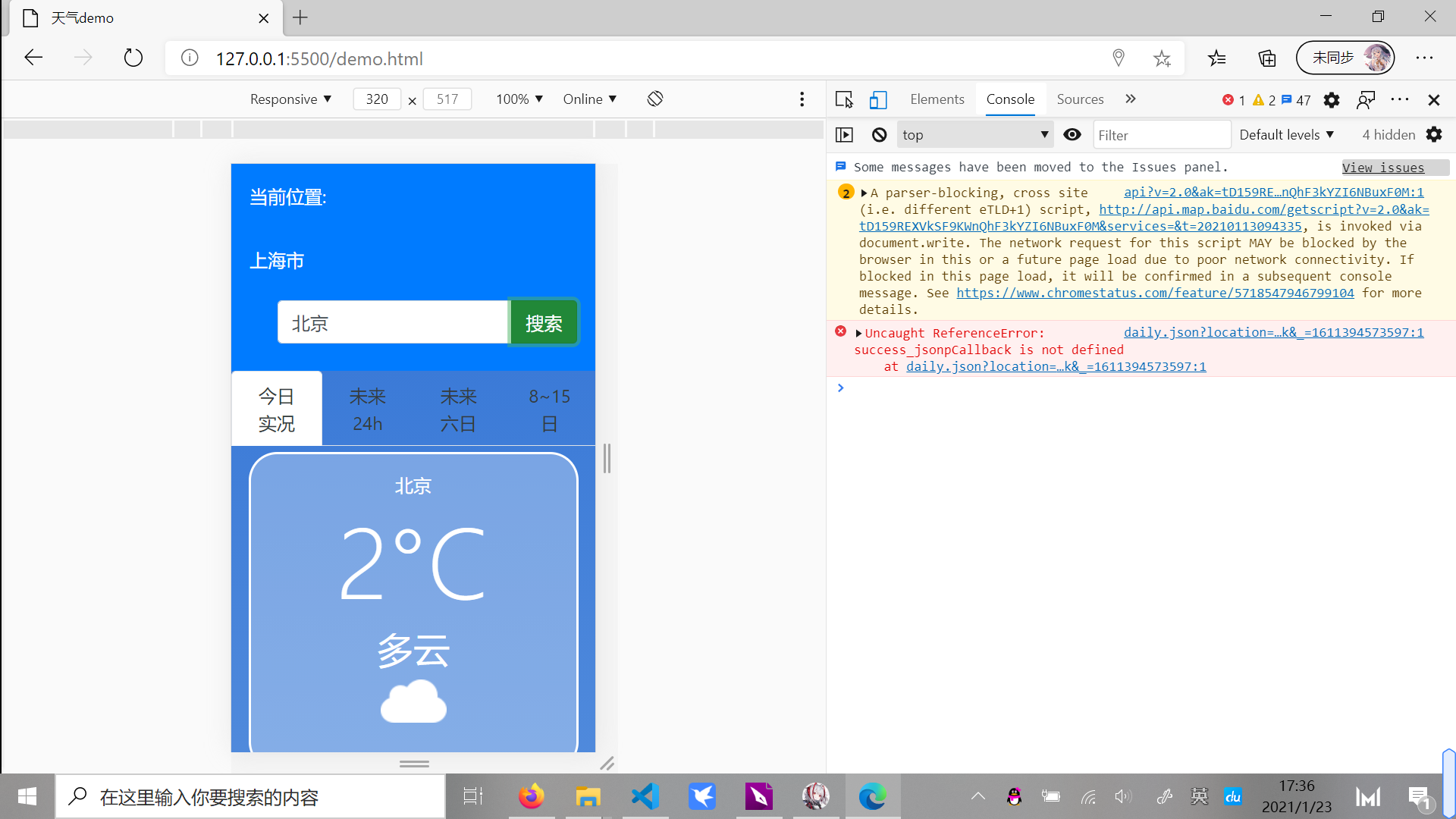Open Visual Studio Code from the taskbar
The height and width of the screenshot is (819, 1456).
[645, 796]
